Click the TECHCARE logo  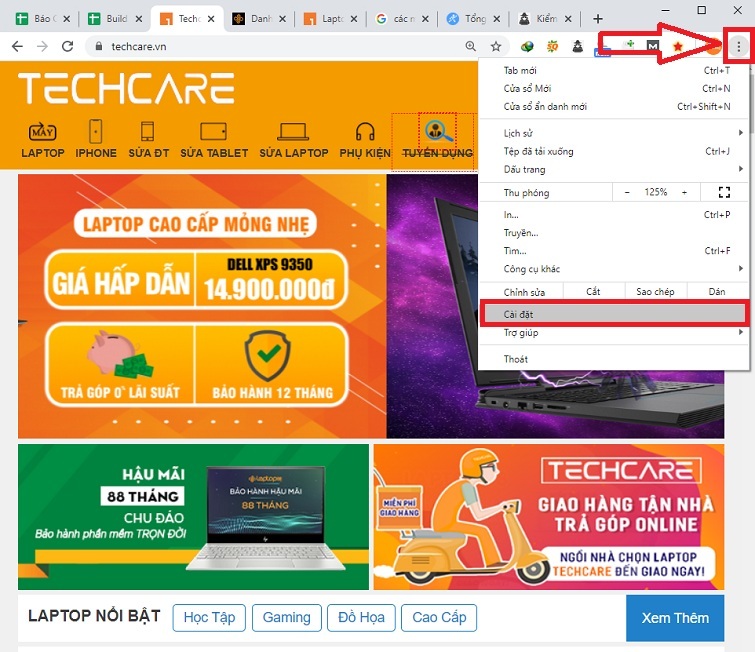tap(127, 88)
